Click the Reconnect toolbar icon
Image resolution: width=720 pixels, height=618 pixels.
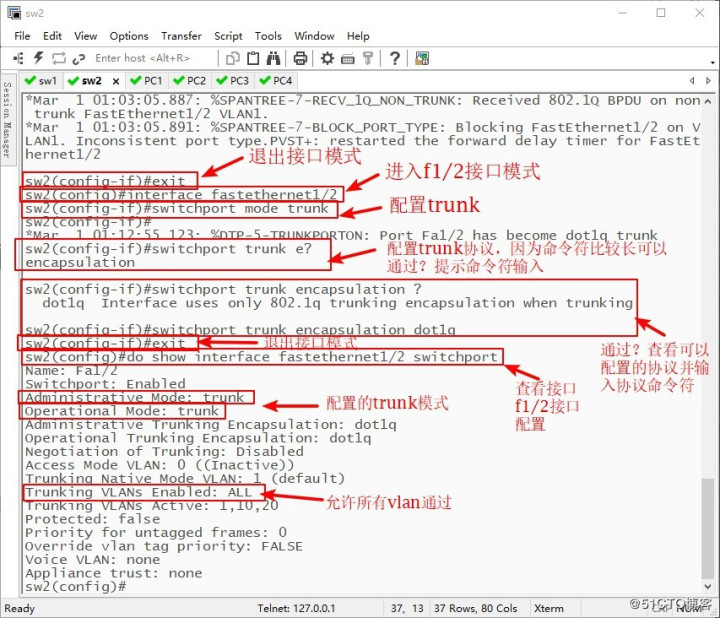click(59, 58)
